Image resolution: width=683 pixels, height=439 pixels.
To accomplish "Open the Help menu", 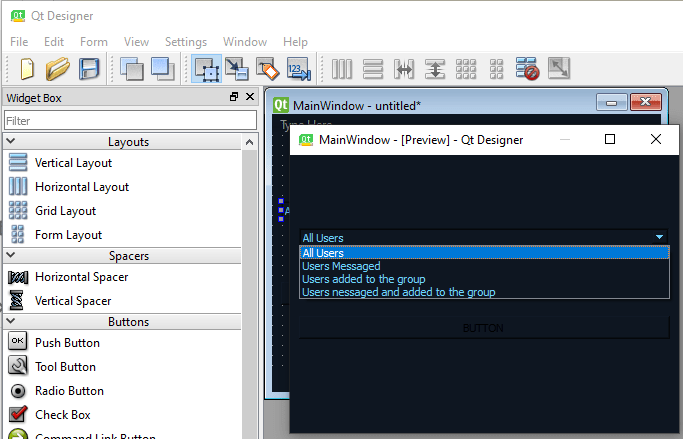I will (295, 42).
